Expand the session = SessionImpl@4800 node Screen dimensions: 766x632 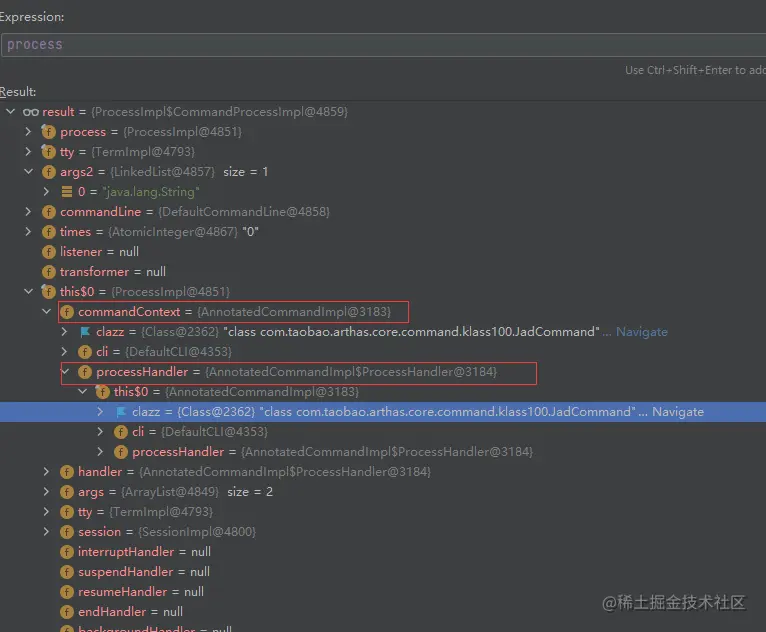(46, 532)
